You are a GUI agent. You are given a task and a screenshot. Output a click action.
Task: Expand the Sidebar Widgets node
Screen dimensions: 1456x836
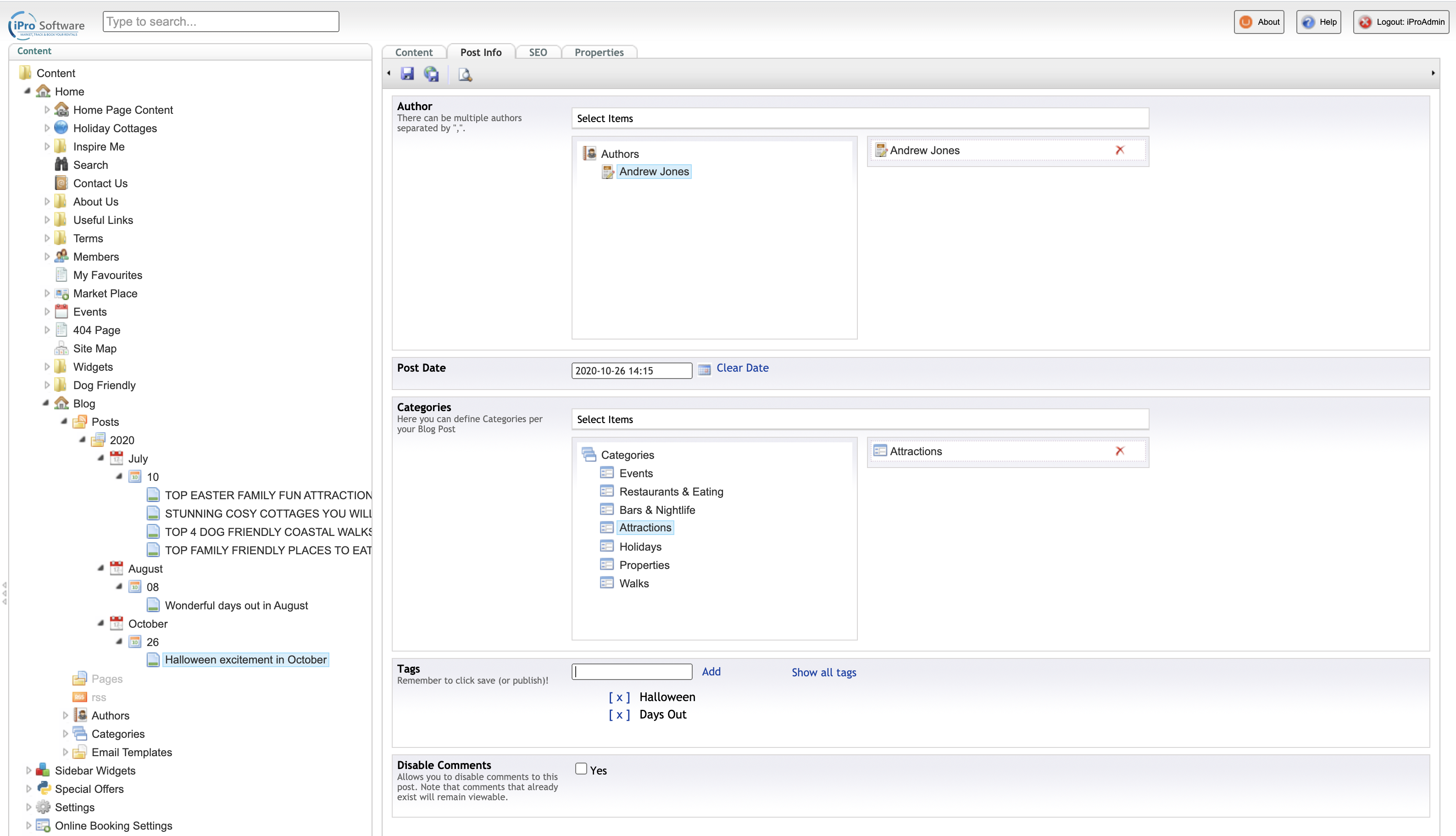click(29, 770)
